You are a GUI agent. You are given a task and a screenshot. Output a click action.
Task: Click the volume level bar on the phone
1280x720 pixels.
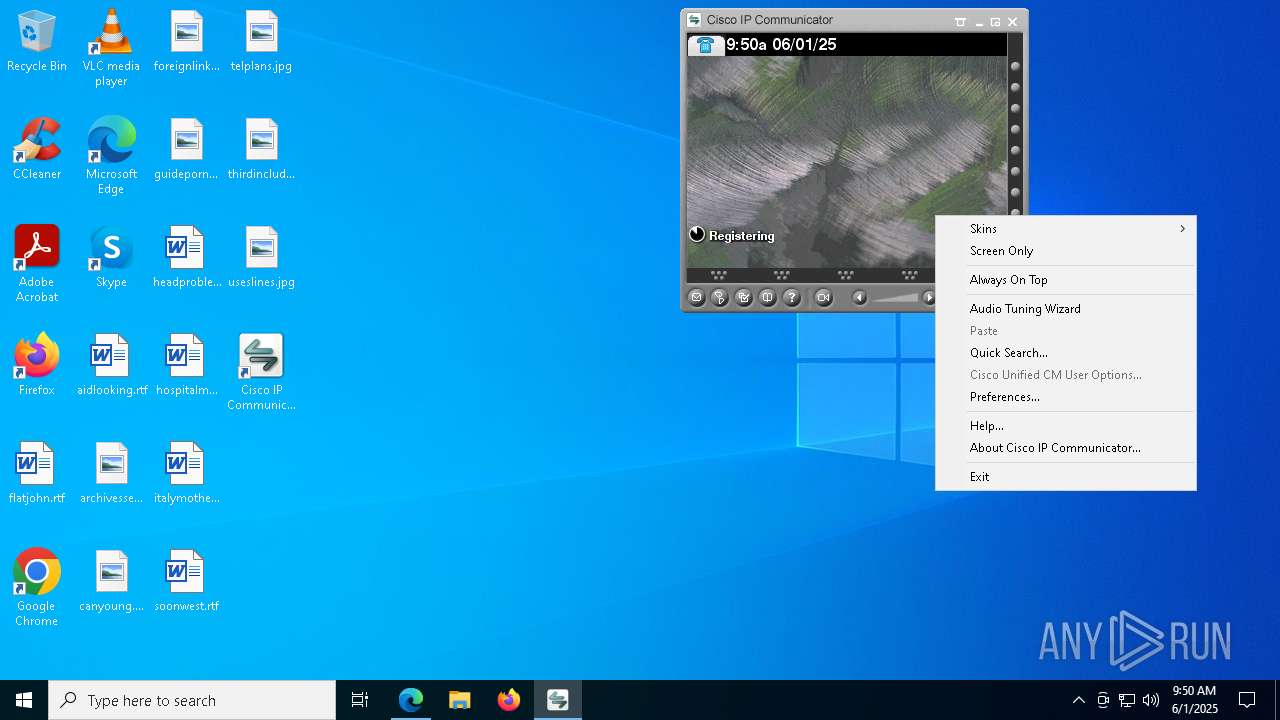point(895,297)
